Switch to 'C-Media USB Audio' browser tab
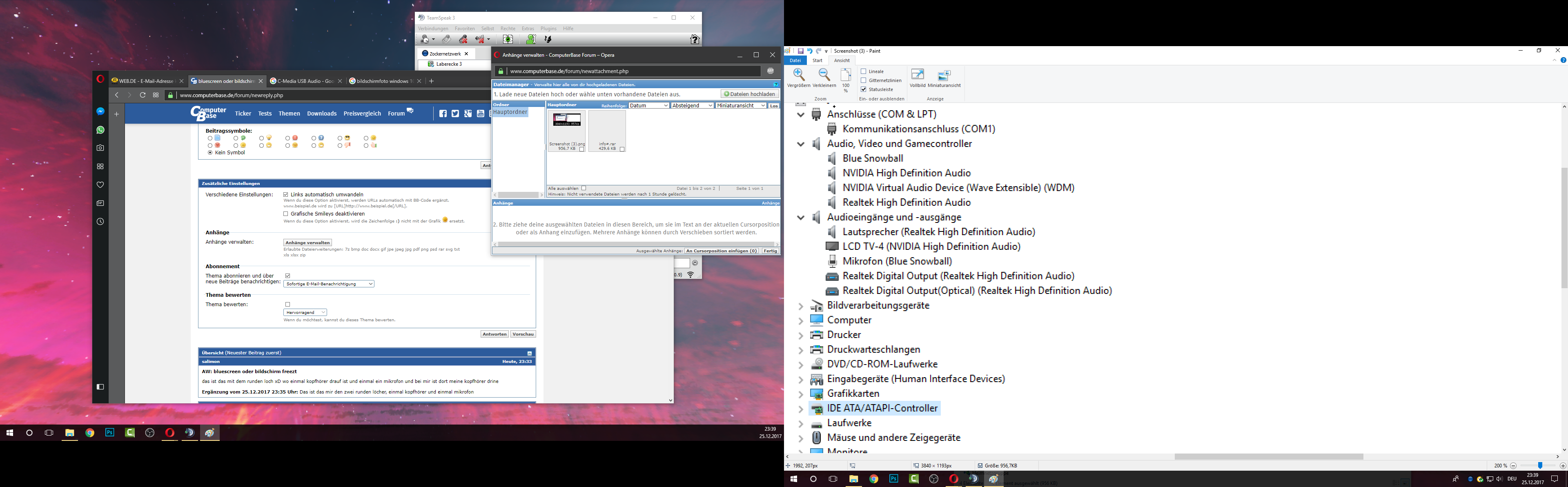Viewport: 1568px width, 487px height. [302, 81]
